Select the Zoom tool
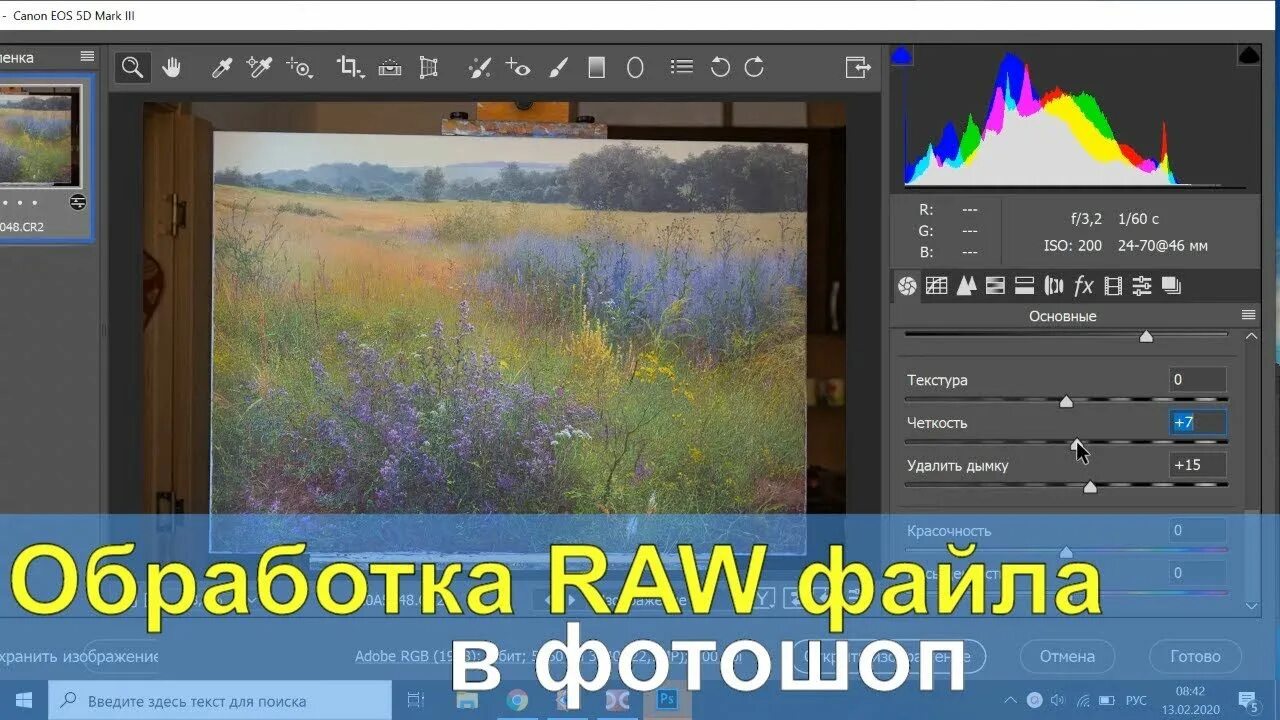This screenshot has height=720, width=1280. 132,67
